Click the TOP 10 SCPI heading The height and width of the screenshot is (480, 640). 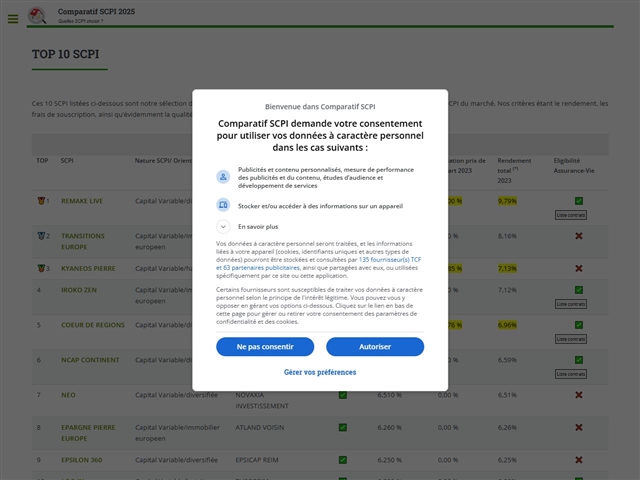coord(66,54)
